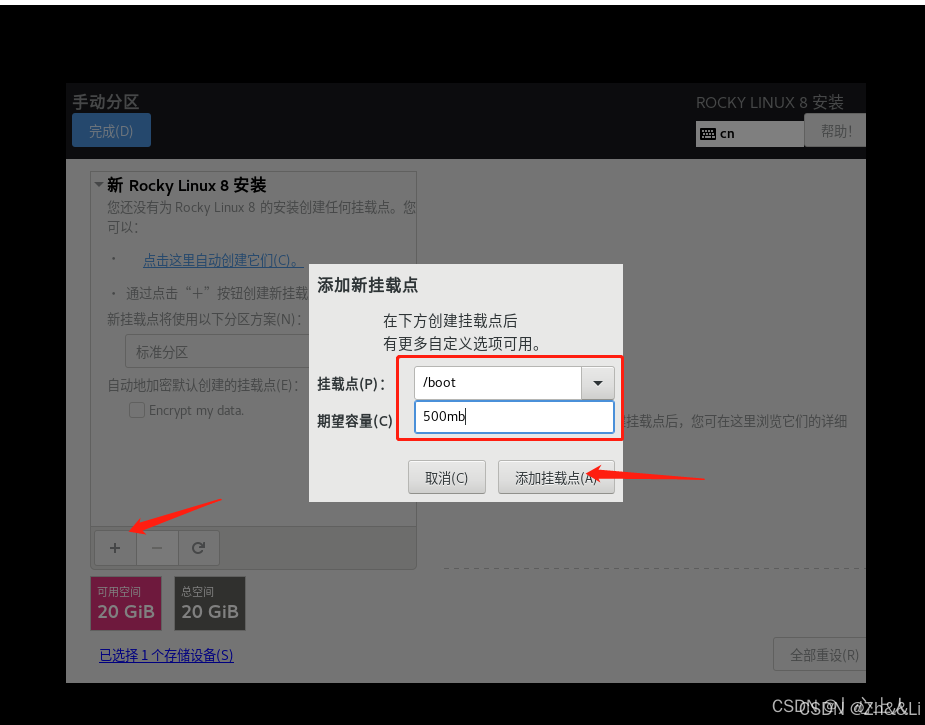Open the 已选择 1 个存储设备(S) link

pyautogui.click(x=166, y=655)
